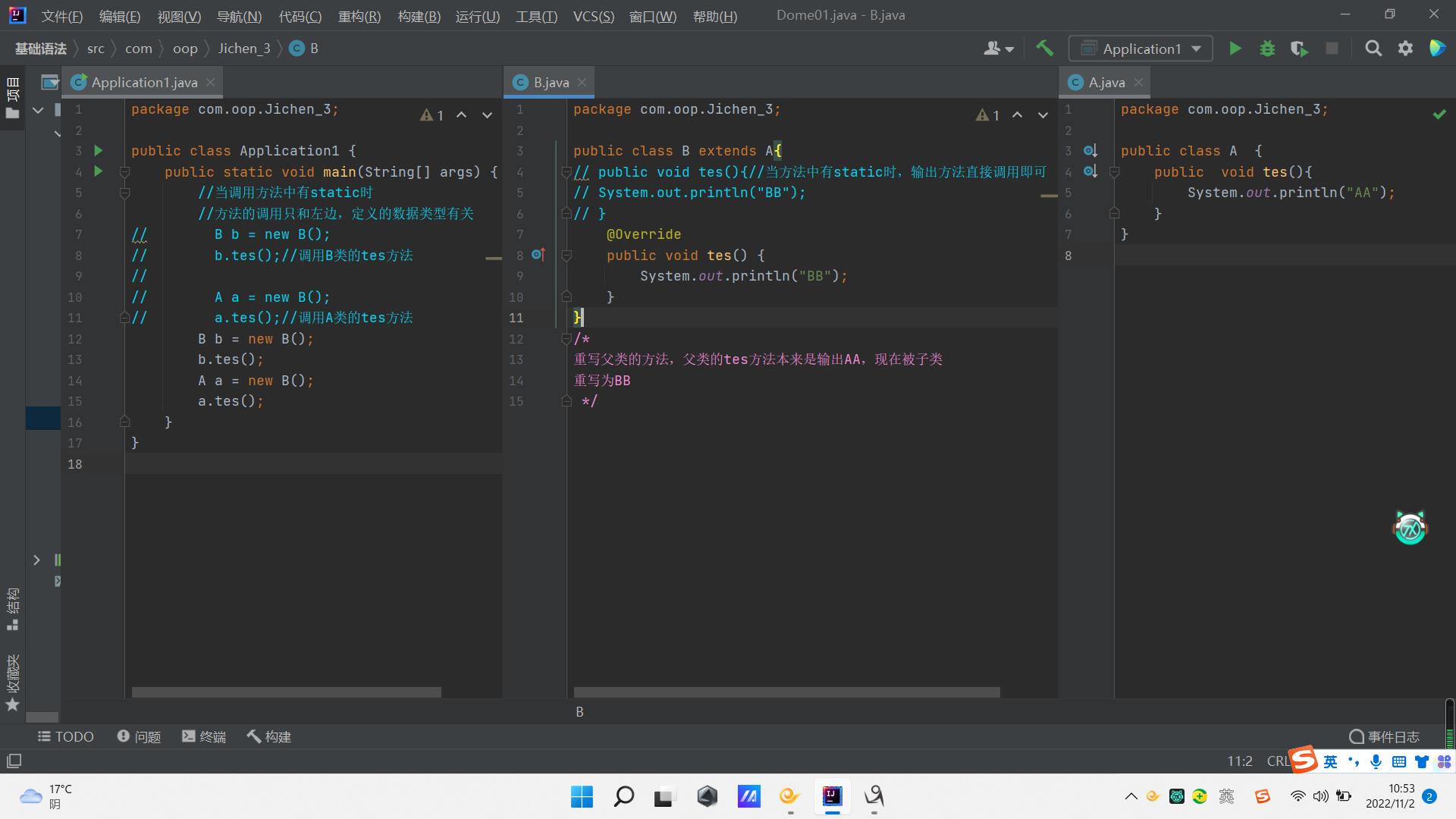Open IDE settings gear icon
Viewport: 1456px width, 819px height.
coord(1405,49)
